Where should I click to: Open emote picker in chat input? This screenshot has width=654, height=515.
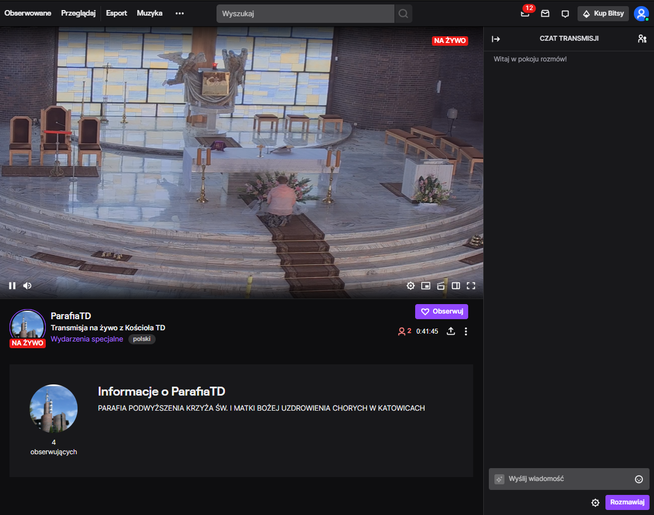click(638, 479)
